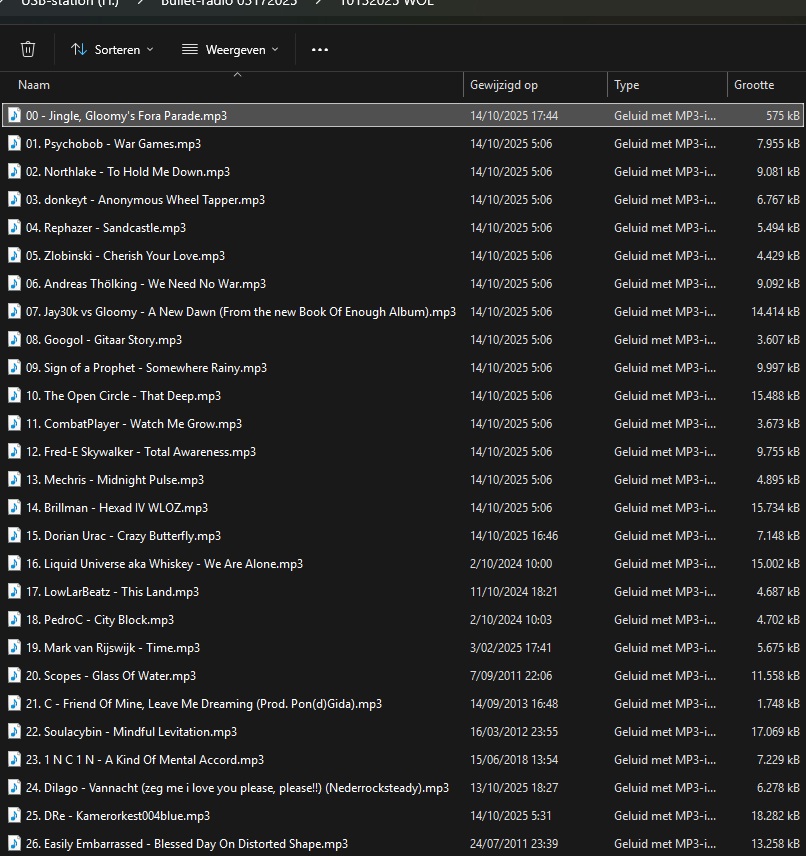Click the mp3 icon of Jay30k vs Gloomy track
Viewport: 806px width, 856px height.
(x=14, y=312)
